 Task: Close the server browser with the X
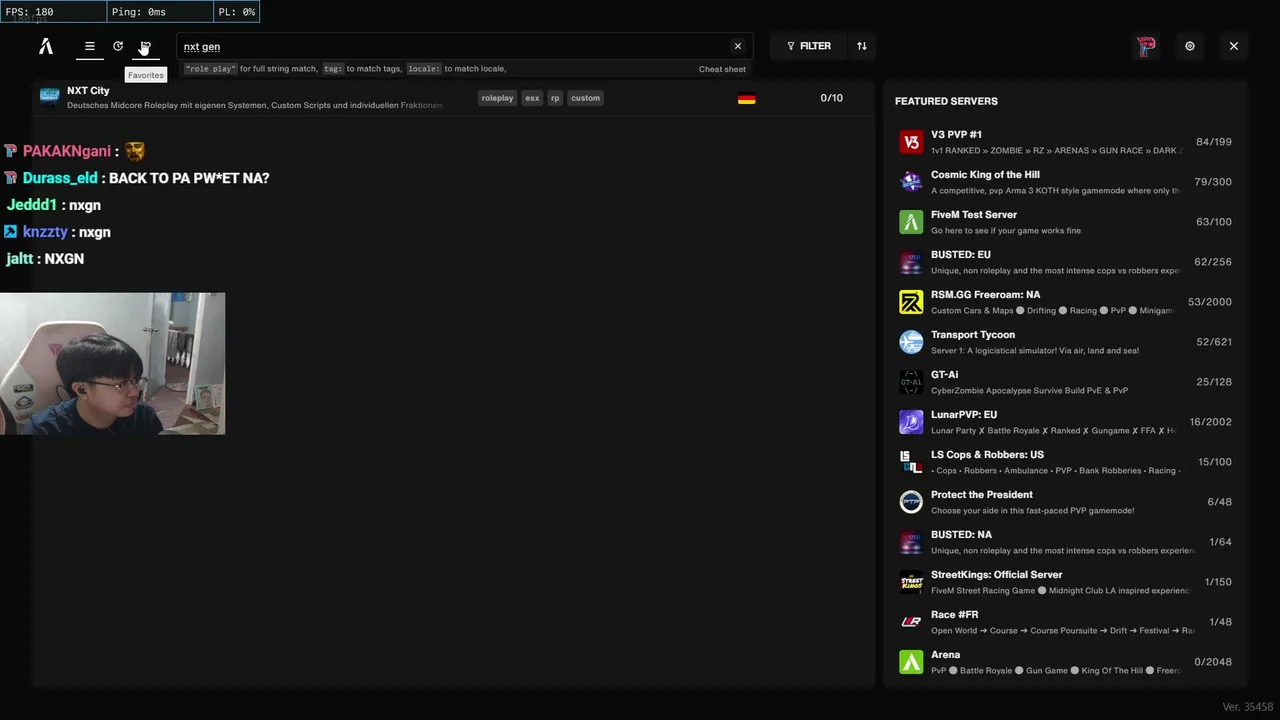click(x=1234, y=46)
